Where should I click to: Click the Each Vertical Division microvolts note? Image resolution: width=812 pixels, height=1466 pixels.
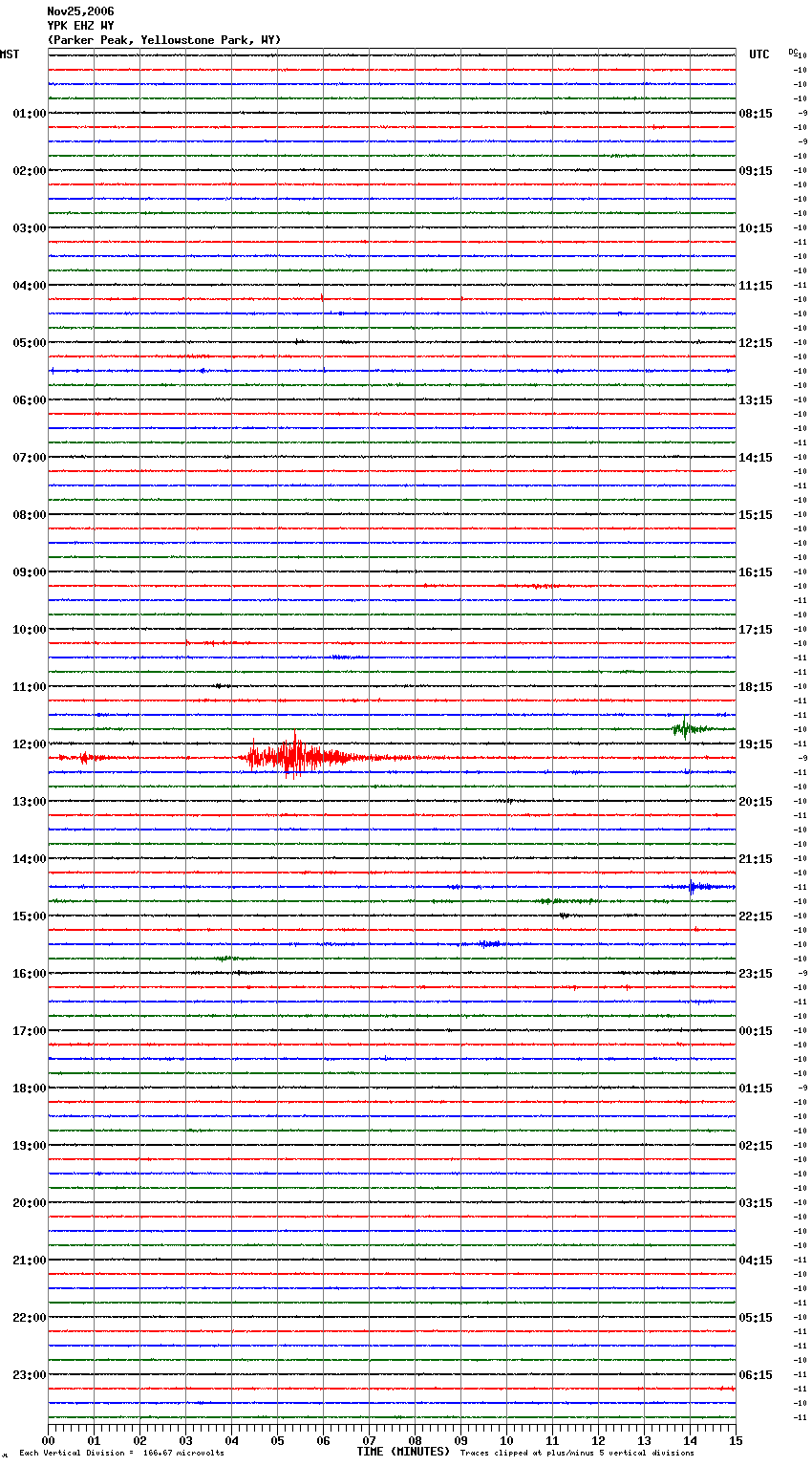coord(122,1454)
